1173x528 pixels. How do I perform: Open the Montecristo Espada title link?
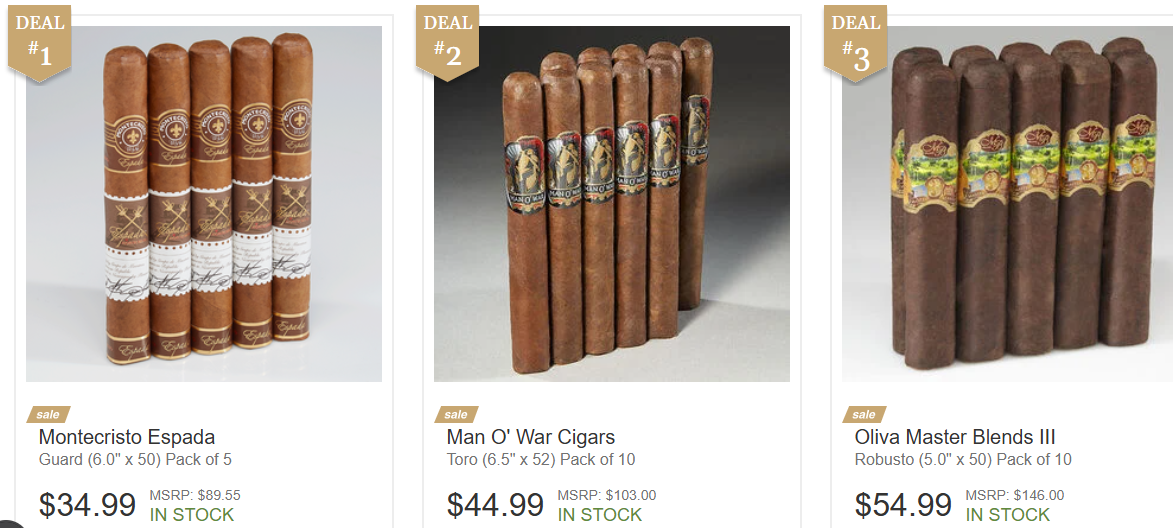[x=126, y=437]
